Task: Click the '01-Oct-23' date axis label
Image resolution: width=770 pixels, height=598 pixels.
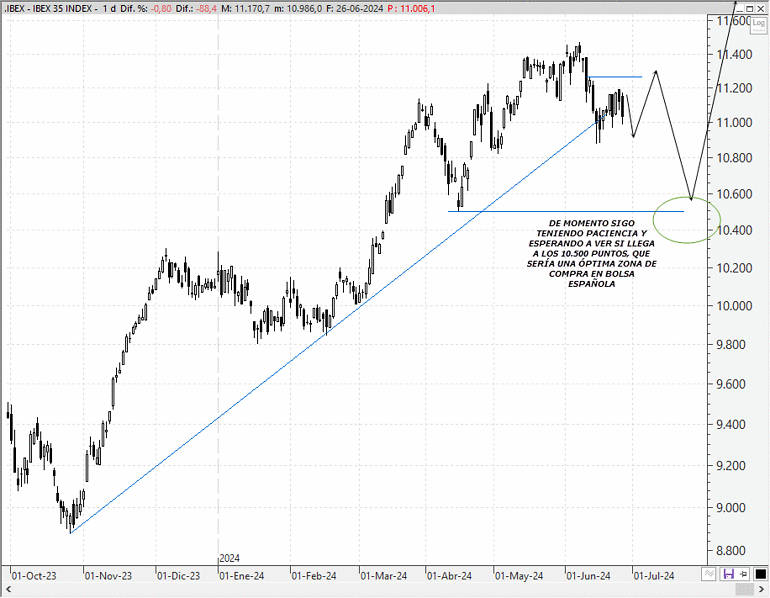Action: (33, 576)
